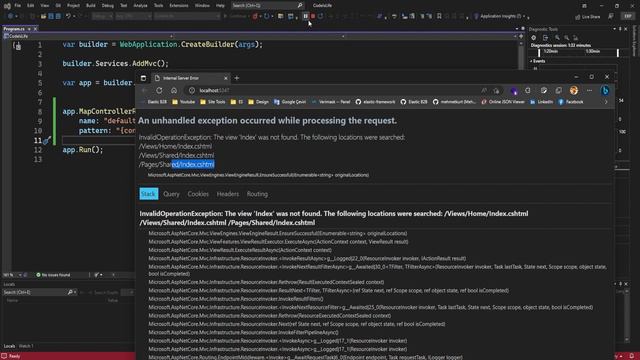Open the Debug menu in Visual Studio
Viewport: 640px width, 360px height.
108,6
